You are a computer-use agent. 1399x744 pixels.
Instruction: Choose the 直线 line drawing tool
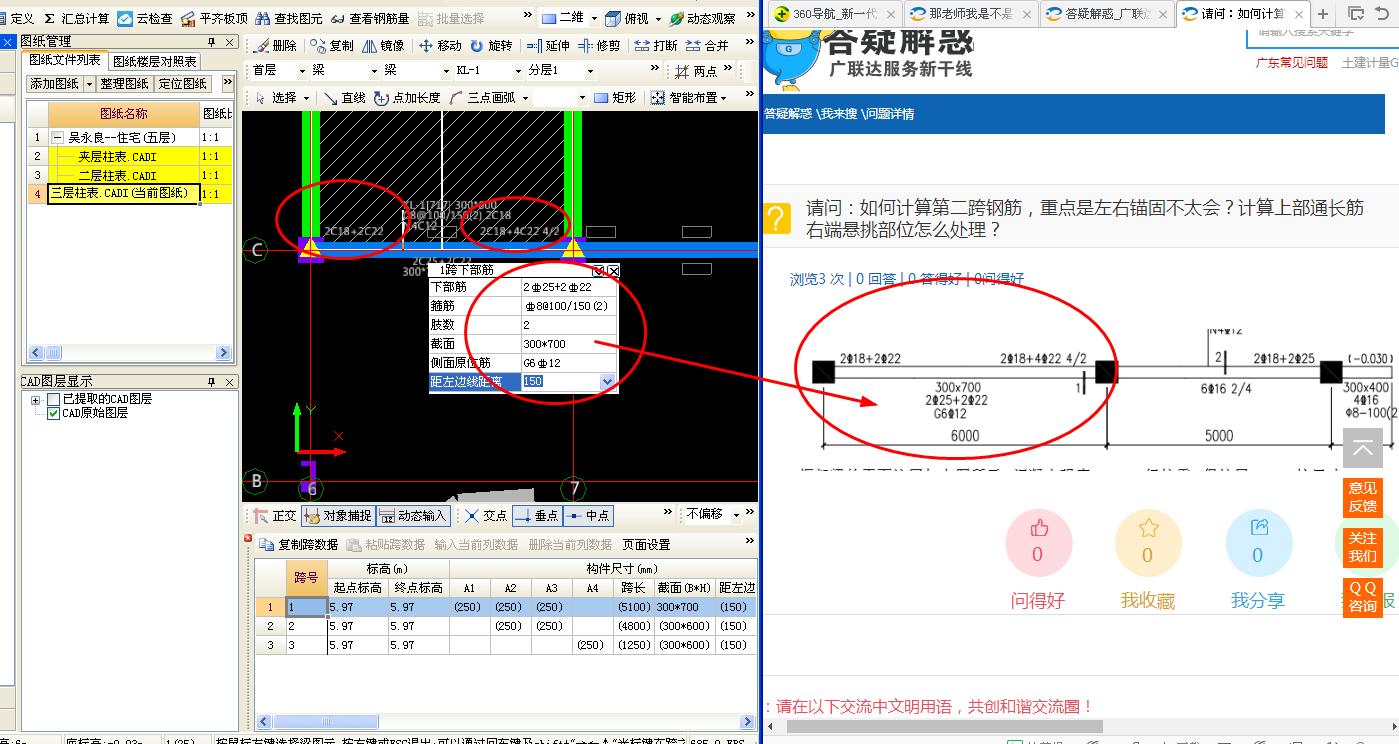pos(343,98)
